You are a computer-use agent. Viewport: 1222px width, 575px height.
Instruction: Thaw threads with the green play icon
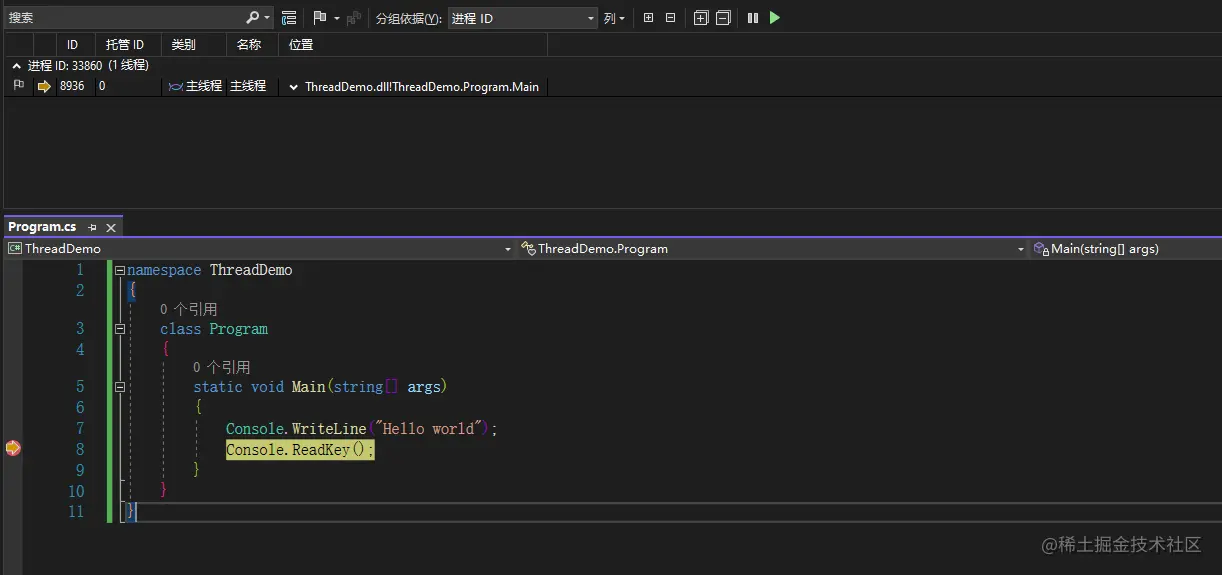click(775, 18)
